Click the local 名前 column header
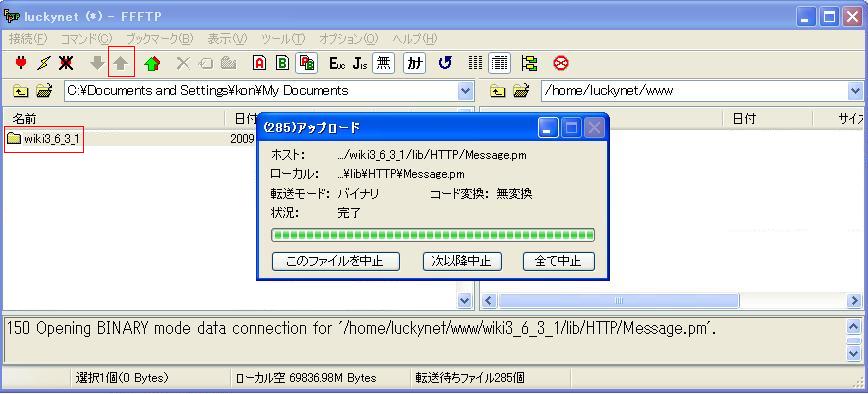The width and height of the screenshot is (868, 394). coord(114,118)
